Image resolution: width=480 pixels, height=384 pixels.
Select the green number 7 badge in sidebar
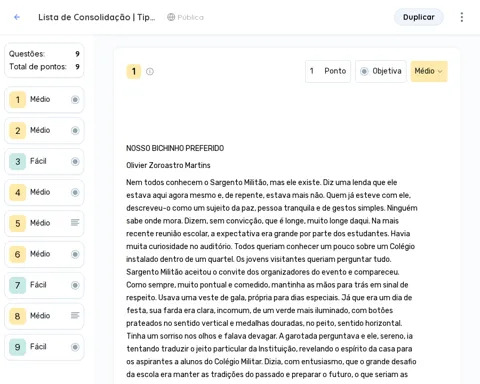[18, 285]
